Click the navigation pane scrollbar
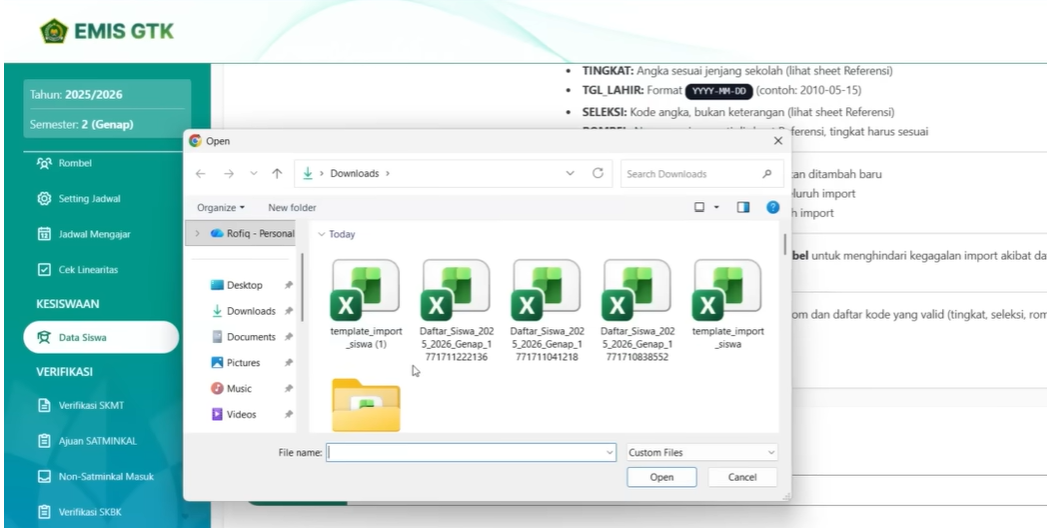 [302, 287]
